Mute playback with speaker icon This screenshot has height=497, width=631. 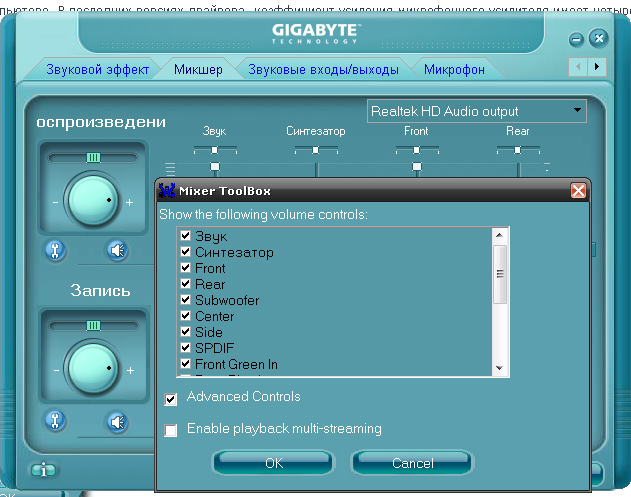(118, 250)
